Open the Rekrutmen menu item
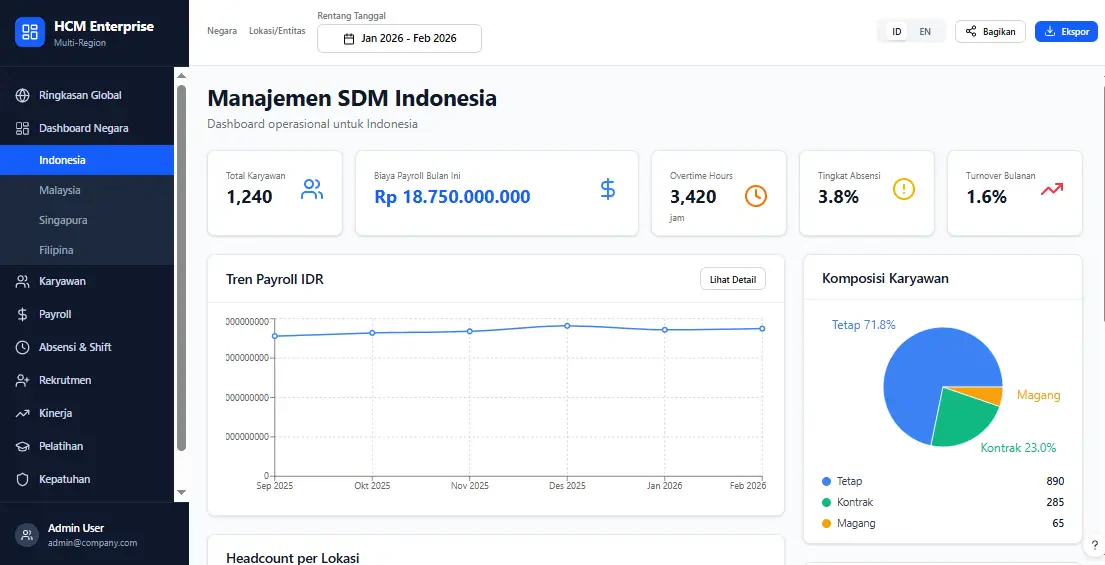This screenshot has width=1105, height=565. coord(87,380)
